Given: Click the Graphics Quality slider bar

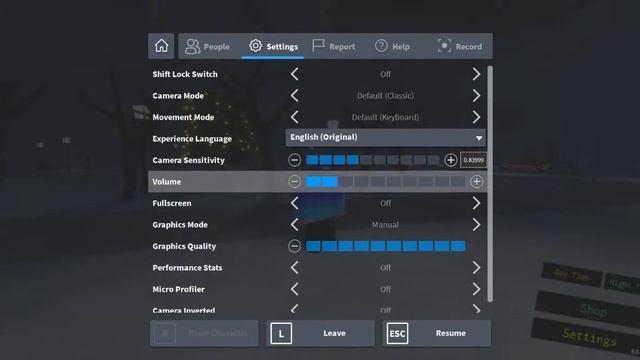Looking at the screenshot, I should point(386,246).
